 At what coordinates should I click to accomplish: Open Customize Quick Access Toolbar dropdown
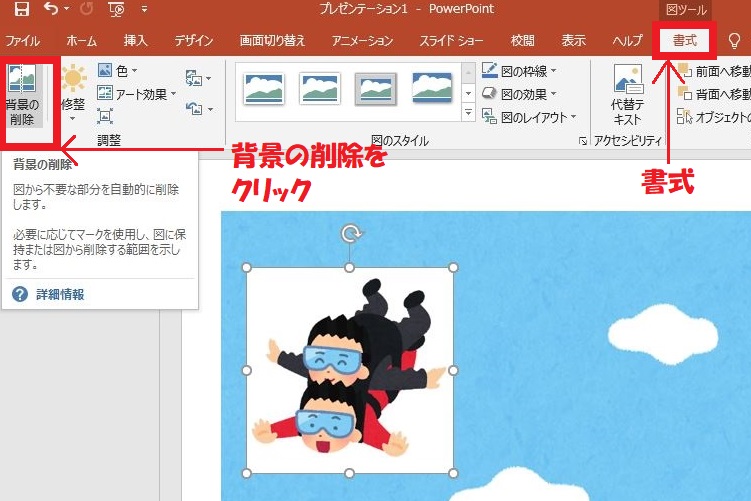(144, 9)
